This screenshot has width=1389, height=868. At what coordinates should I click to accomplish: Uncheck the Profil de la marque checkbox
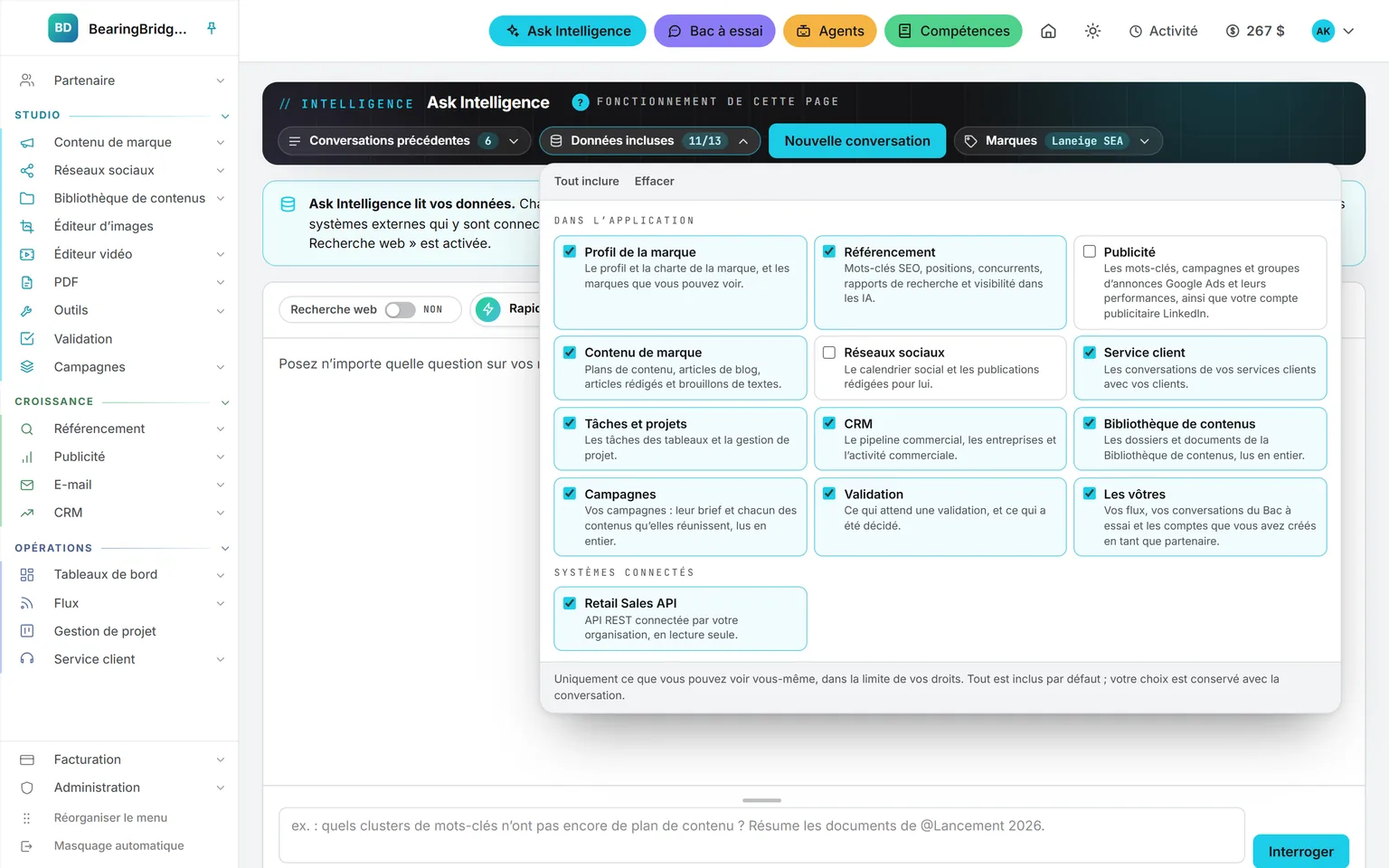(570, 251)
